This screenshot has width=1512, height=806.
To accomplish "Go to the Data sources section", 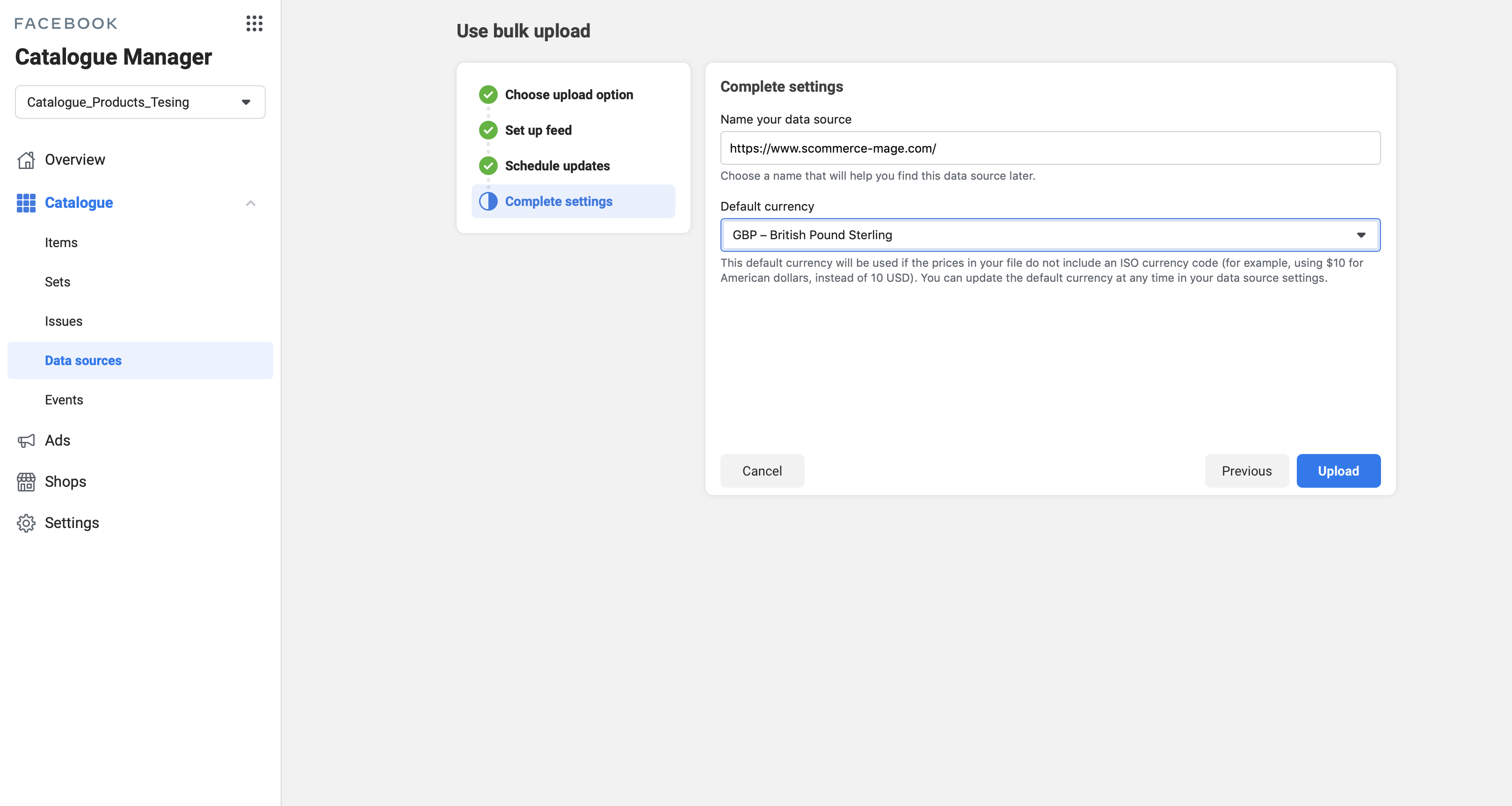I will click(x=83, y=360).
